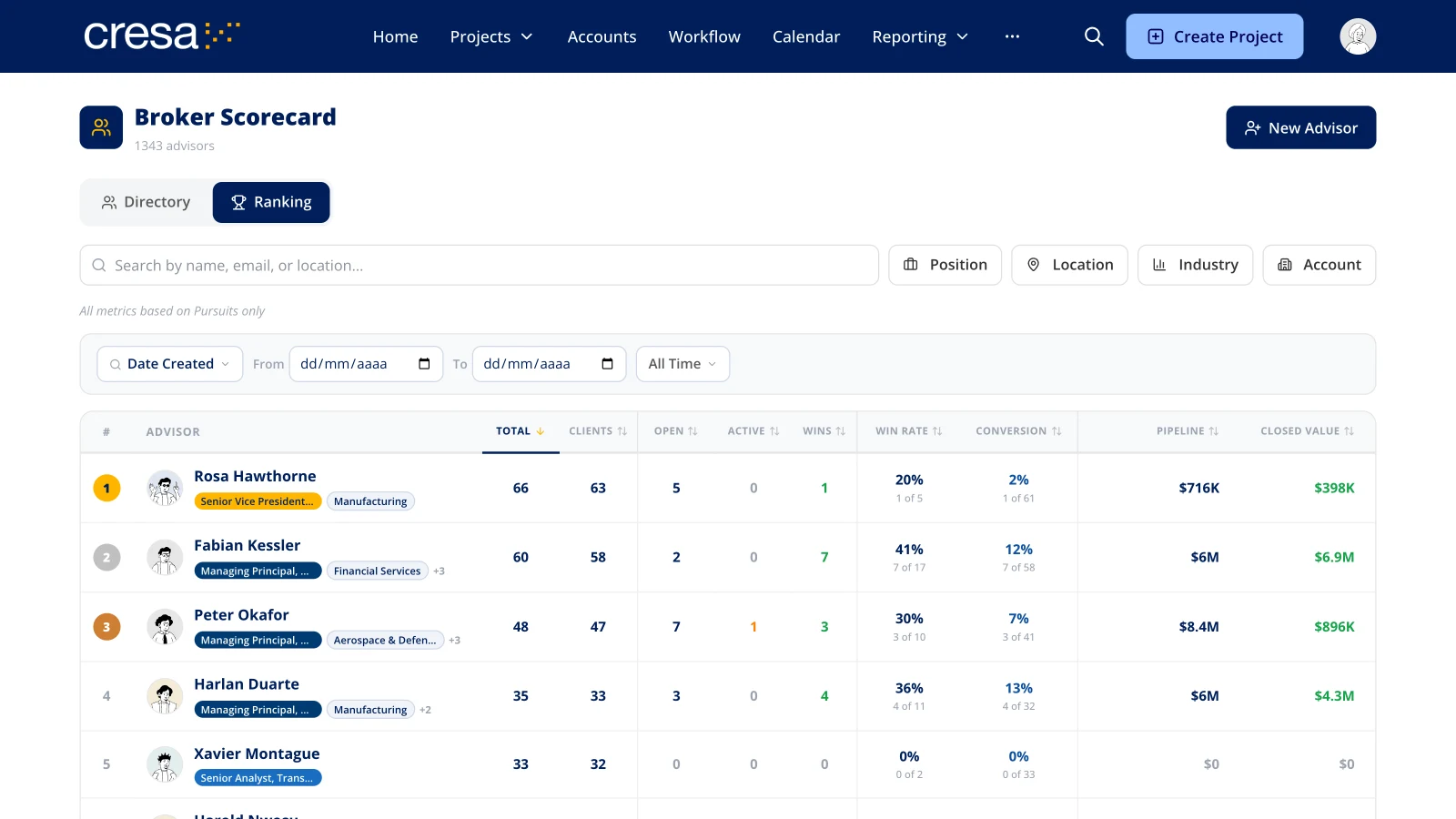Click Harlan Duarte's Manufacturing tag

[370, 710]
